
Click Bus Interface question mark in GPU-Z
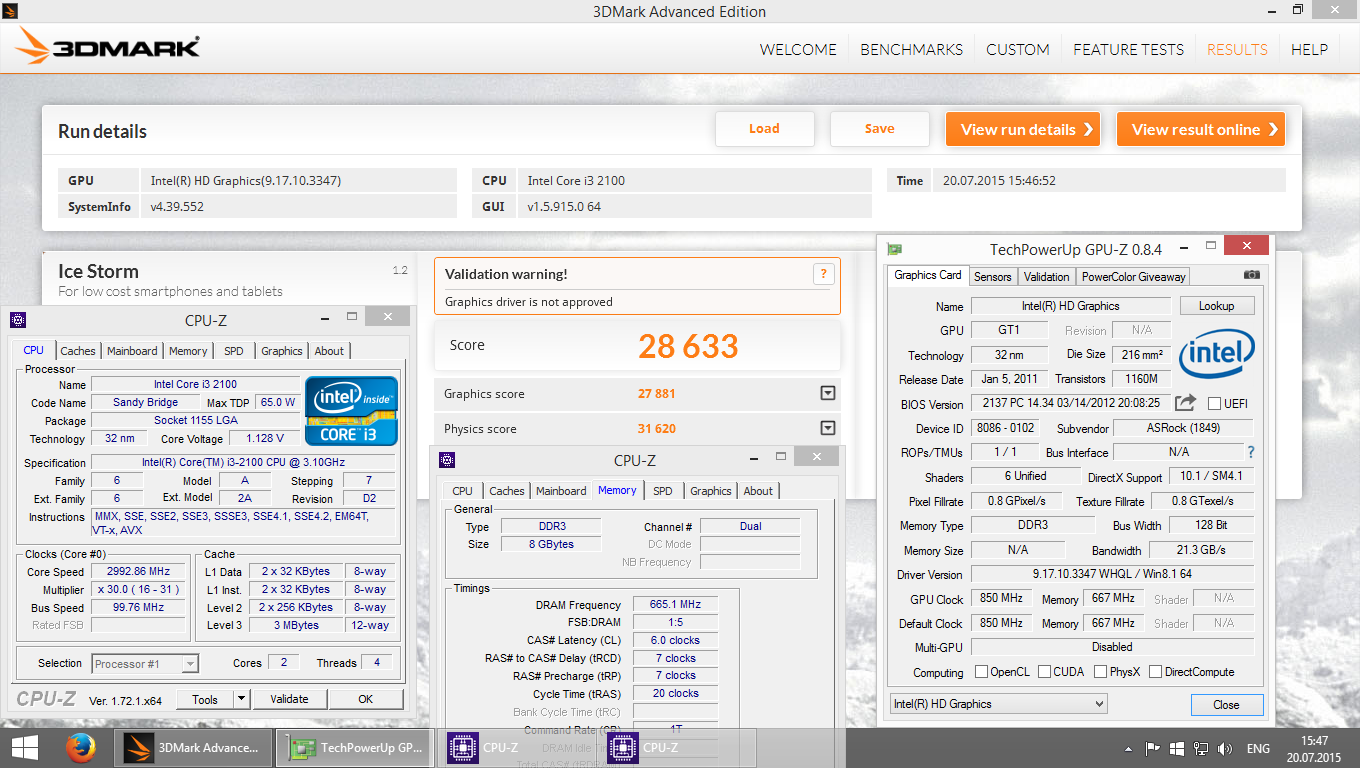tap(1250, 452)
